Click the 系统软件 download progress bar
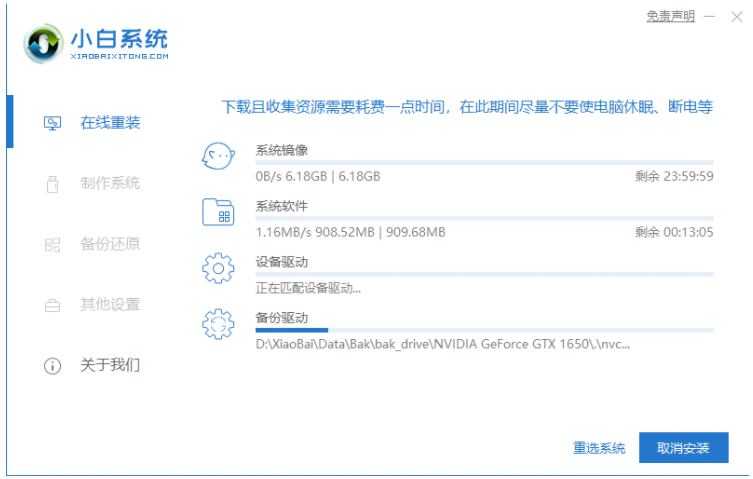Viewport: 753px width, 479px height. [x=485, y=219]
